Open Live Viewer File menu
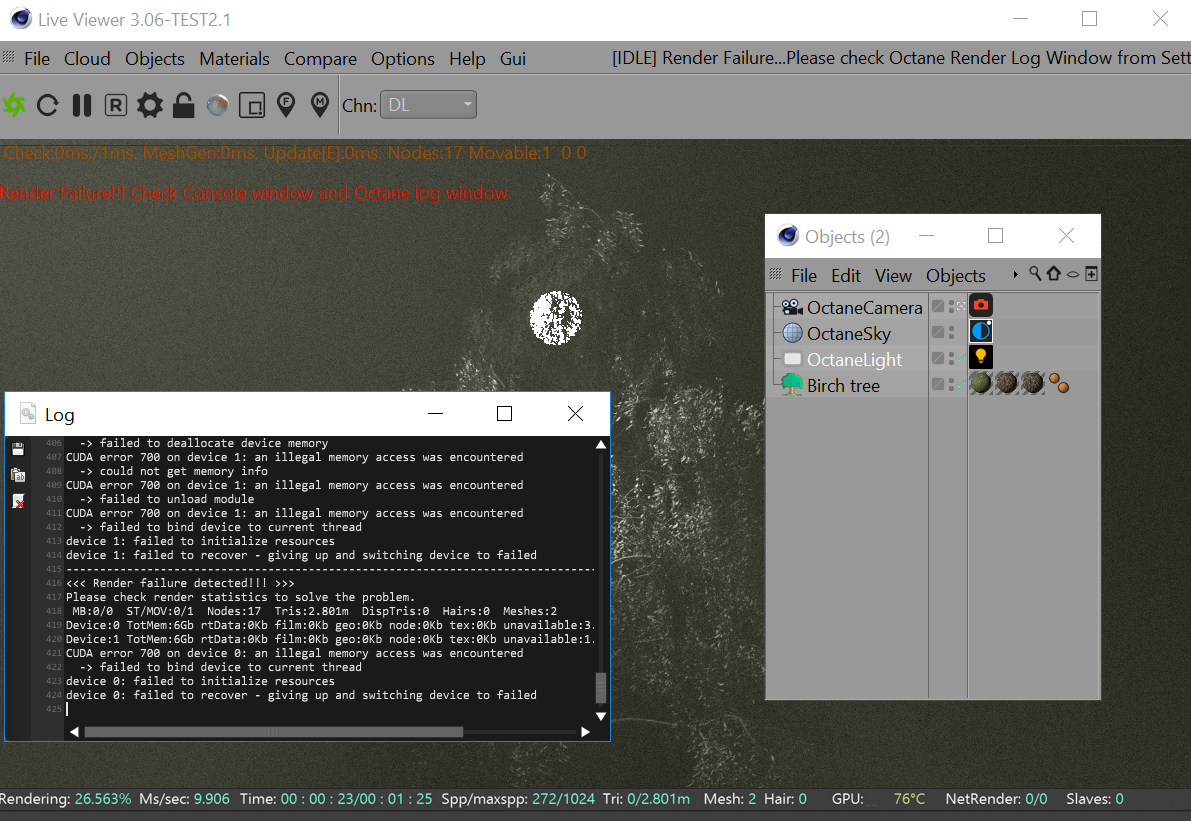Image resolution: width=1191 pixels, height=821 pixels. pyautogui.click(x=36, y=58)
